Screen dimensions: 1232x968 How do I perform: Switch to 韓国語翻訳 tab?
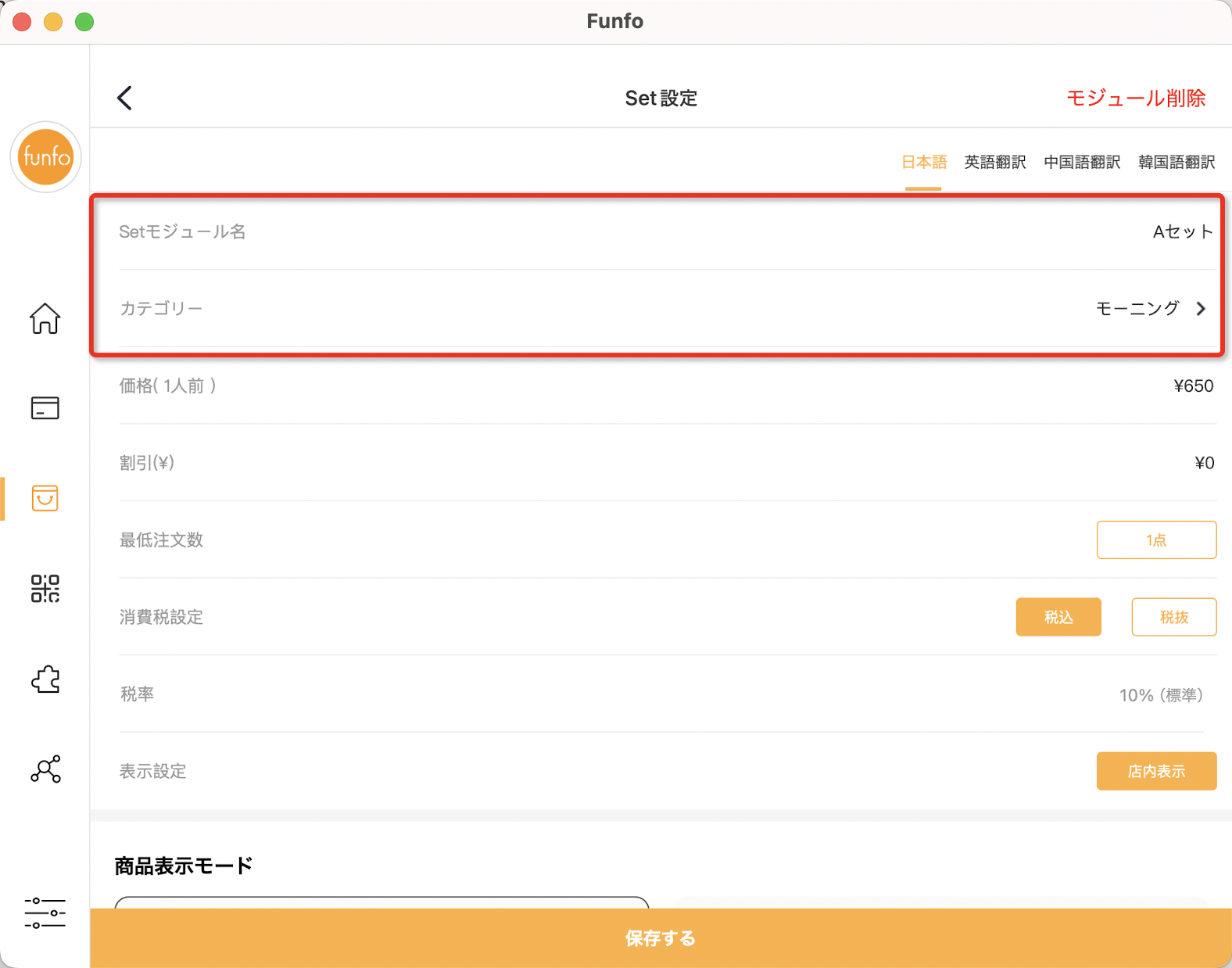pos(1176,162)
